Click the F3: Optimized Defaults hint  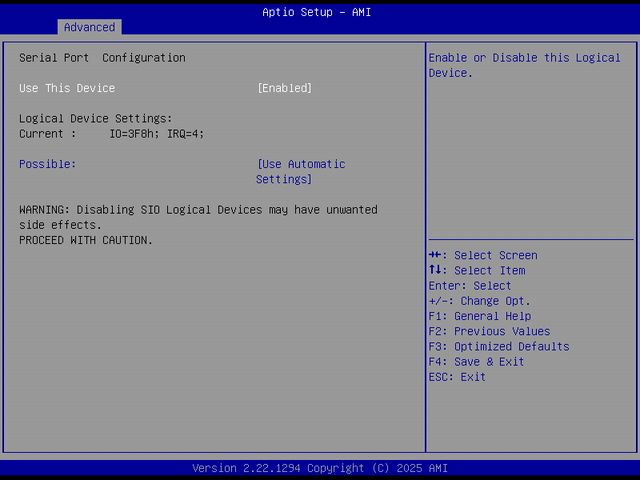[x=499, y=347]
